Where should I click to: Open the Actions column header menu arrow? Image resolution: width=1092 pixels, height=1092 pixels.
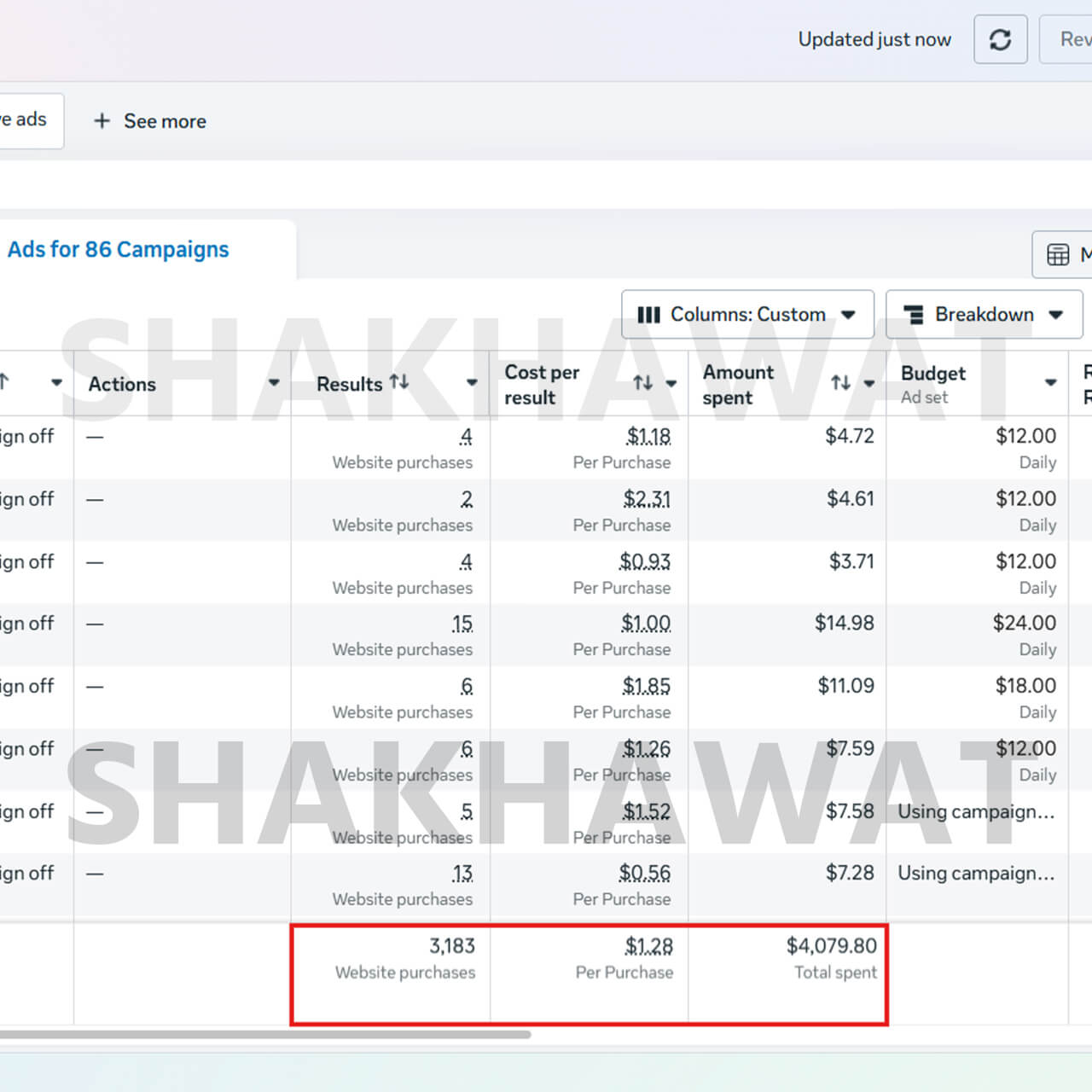[x=274, y=383]
